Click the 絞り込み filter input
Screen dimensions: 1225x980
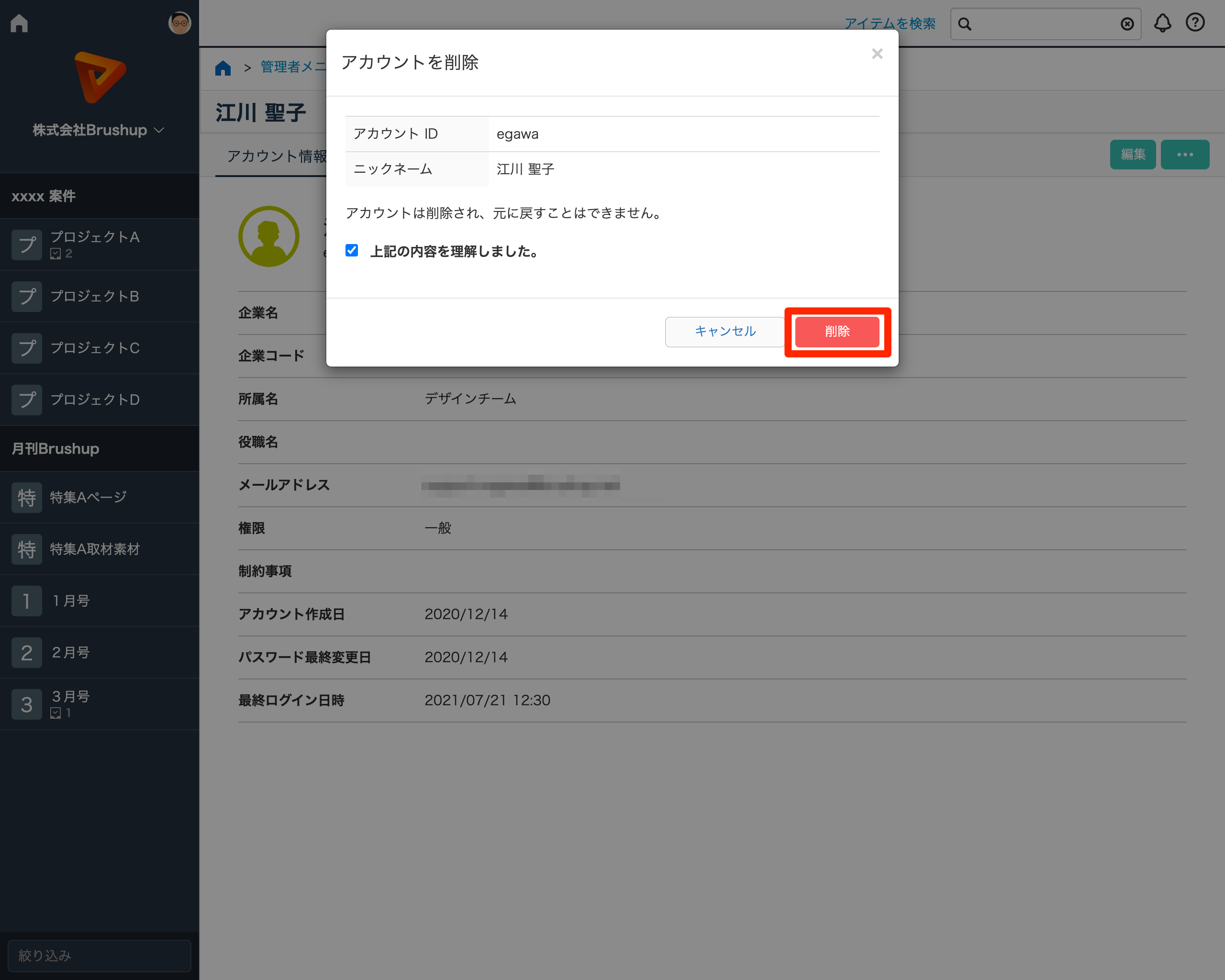(x=100, y=956)
